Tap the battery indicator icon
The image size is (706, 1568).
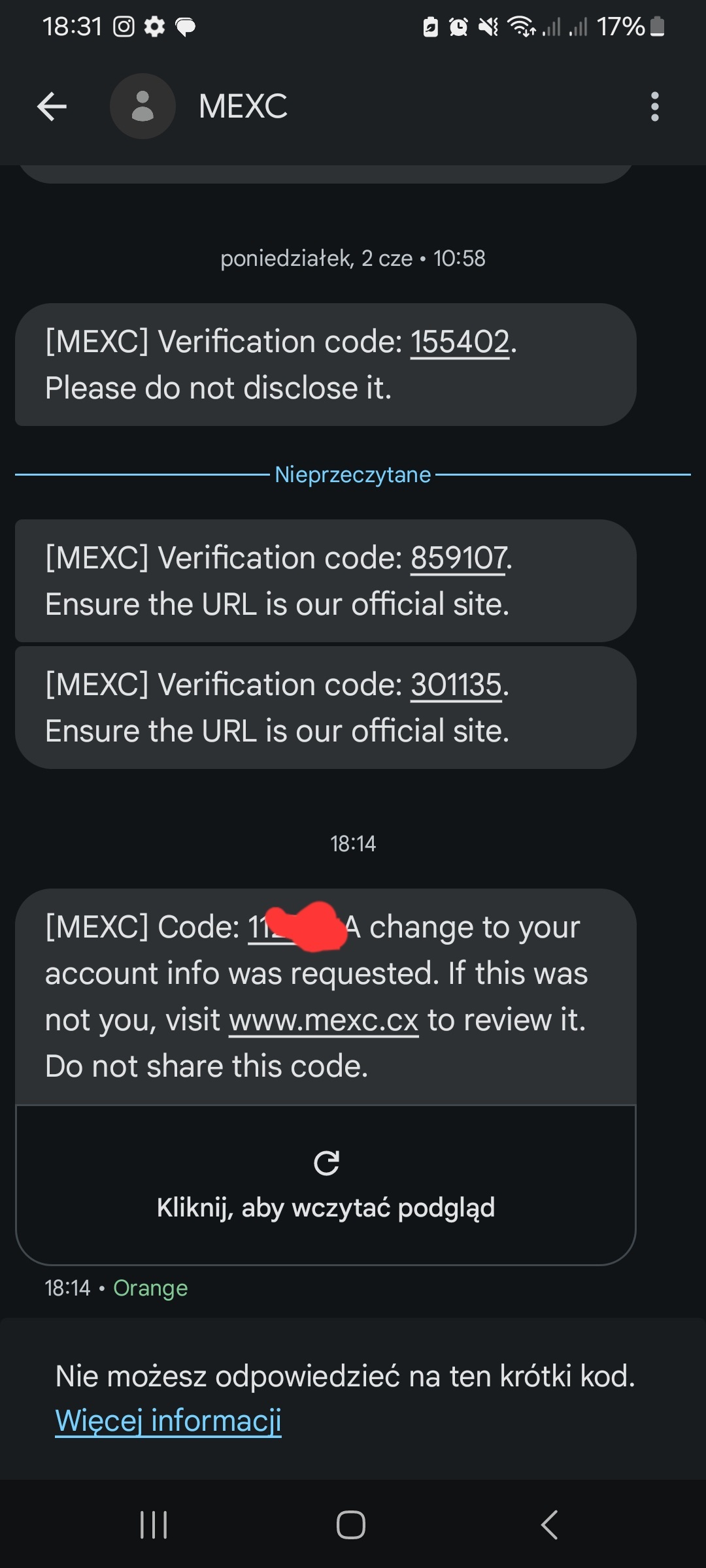[658, 27]
